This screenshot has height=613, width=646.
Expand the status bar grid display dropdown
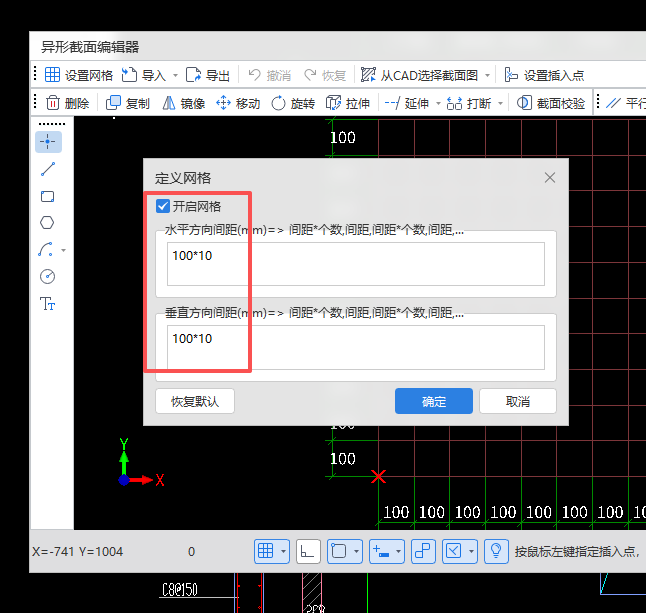(x=283, y=551)
